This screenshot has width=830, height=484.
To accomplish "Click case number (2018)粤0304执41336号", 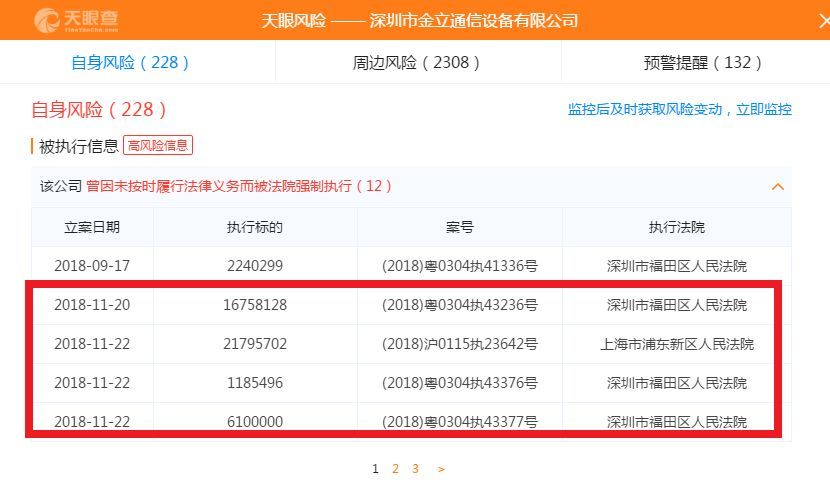I will click(x=459, y=266).
